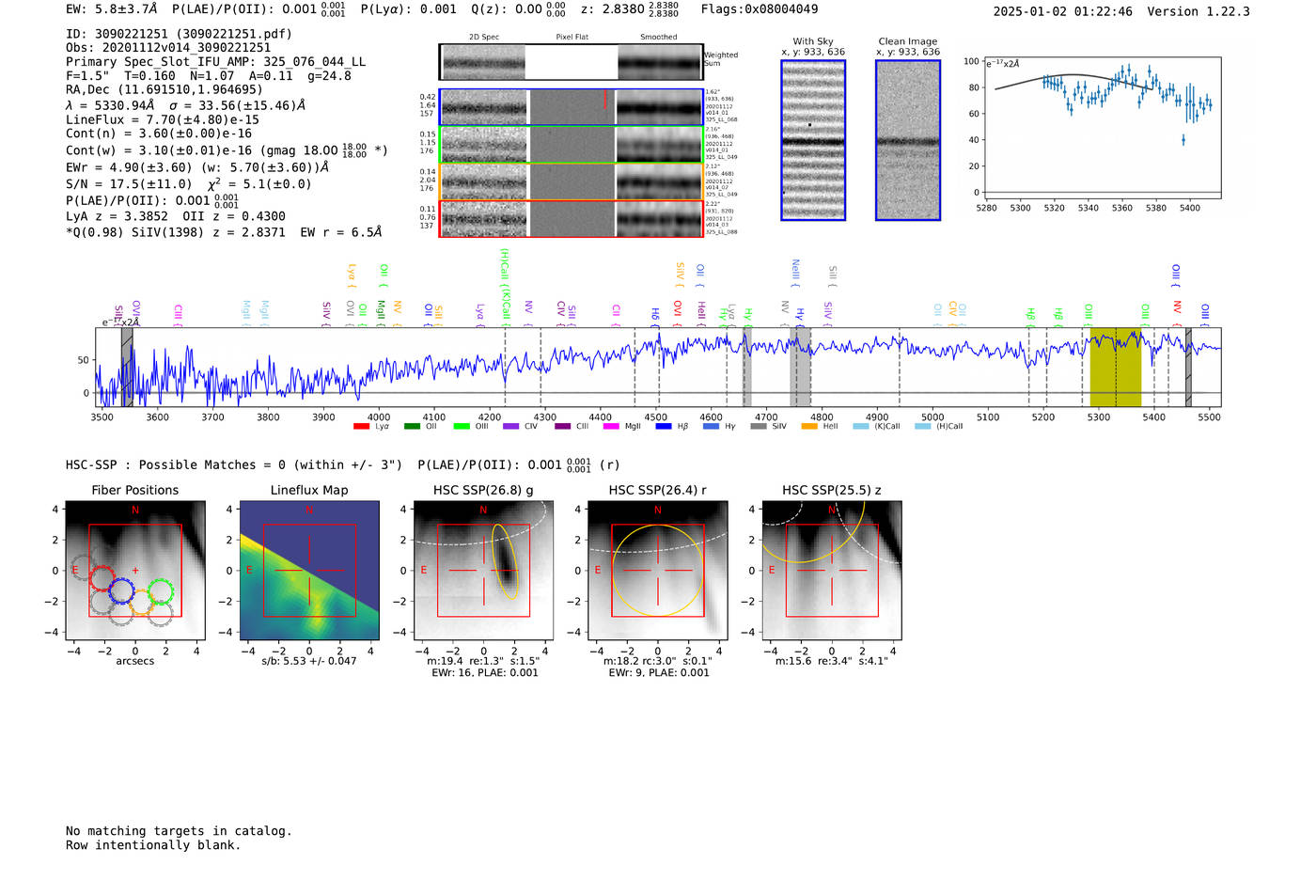The height and width of the screenshot is (896, 1316).
Task: Click the red Lyα legend swatch
Action: coord(361,427)
